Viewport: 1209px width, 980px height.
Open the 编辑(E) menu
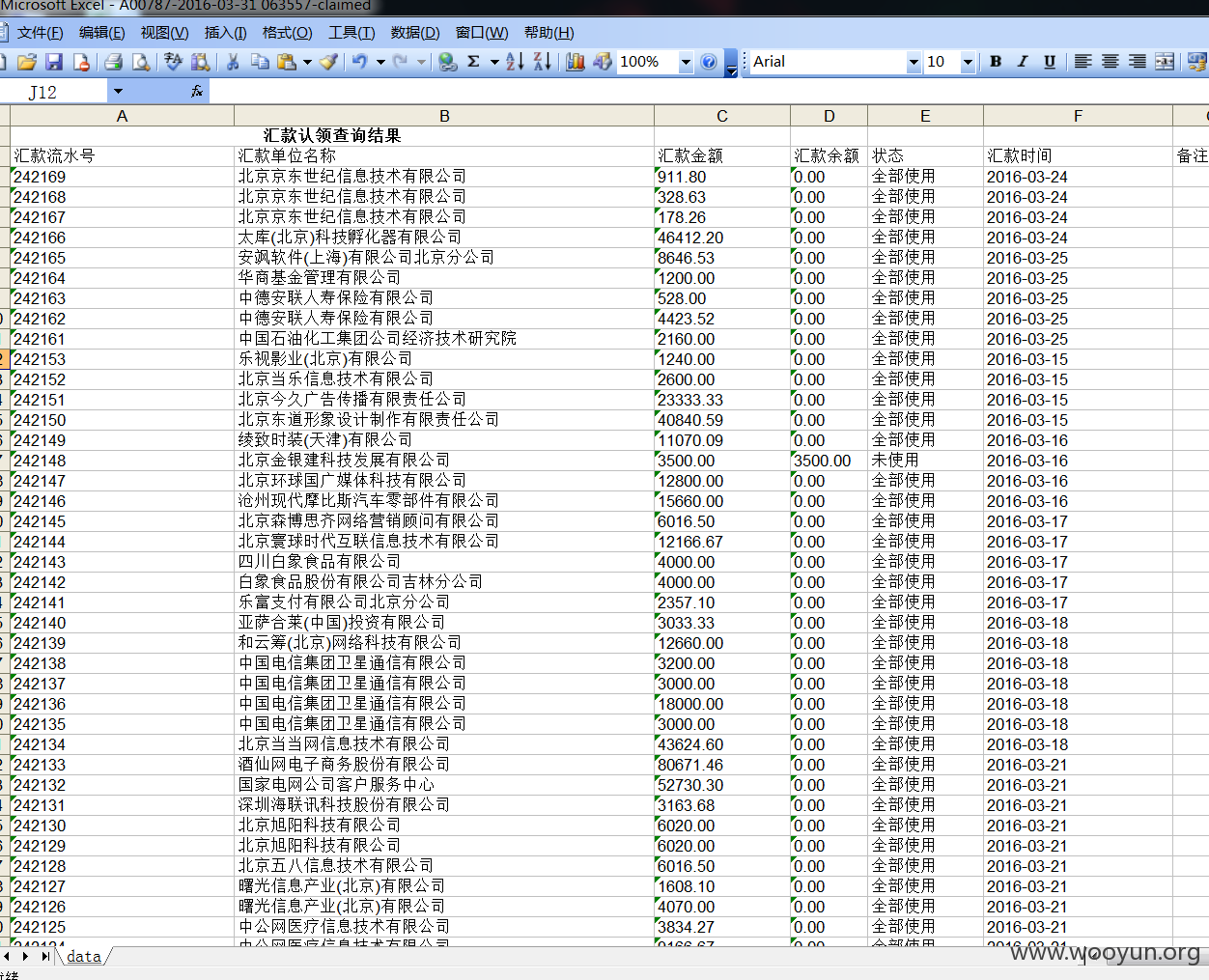pos(101,33)
